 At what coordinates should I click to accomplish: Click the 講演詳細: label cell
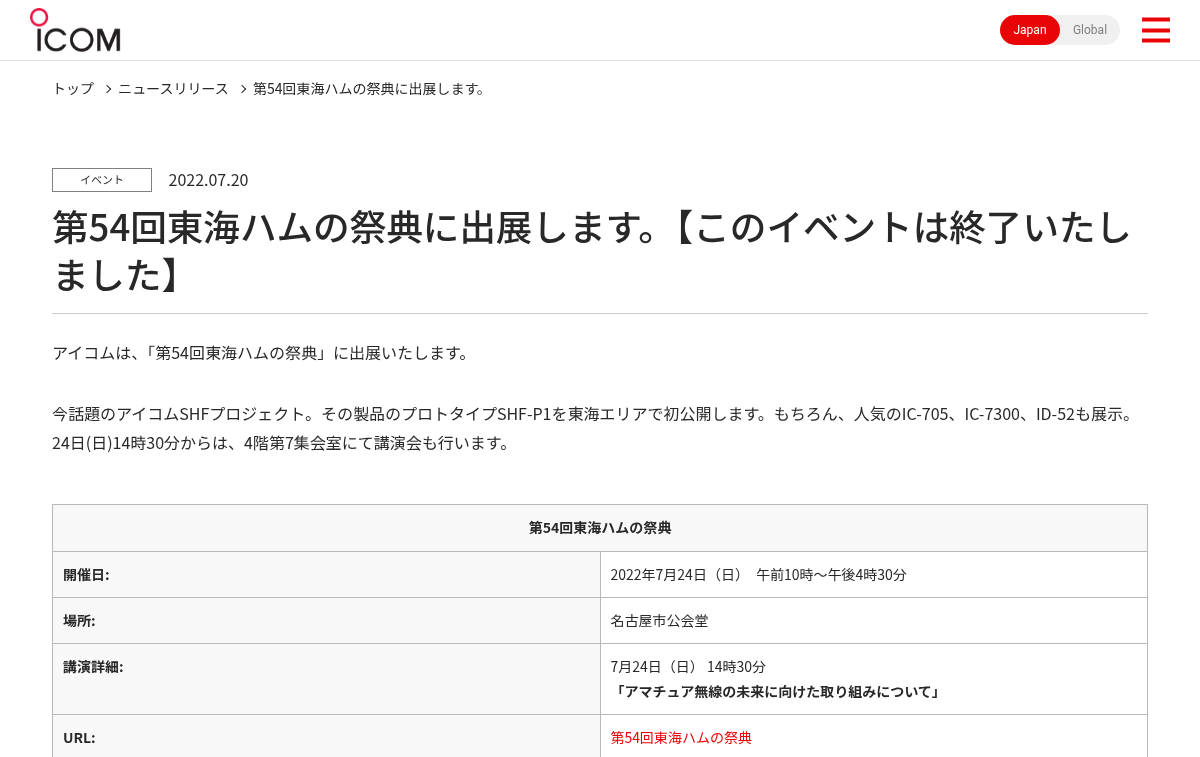pos(326,679)
